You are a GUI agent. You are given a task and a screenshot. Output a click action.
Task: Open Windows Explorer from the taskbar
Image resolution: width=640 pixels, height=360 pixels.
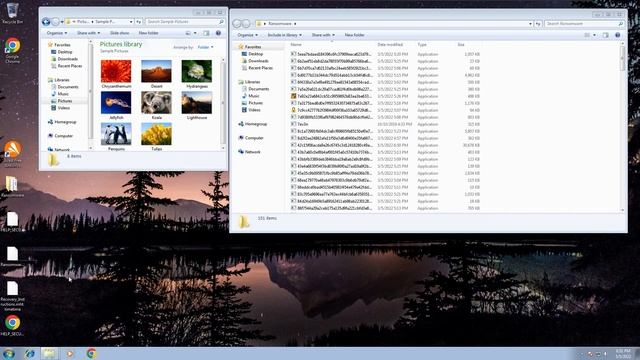(49, 353)
